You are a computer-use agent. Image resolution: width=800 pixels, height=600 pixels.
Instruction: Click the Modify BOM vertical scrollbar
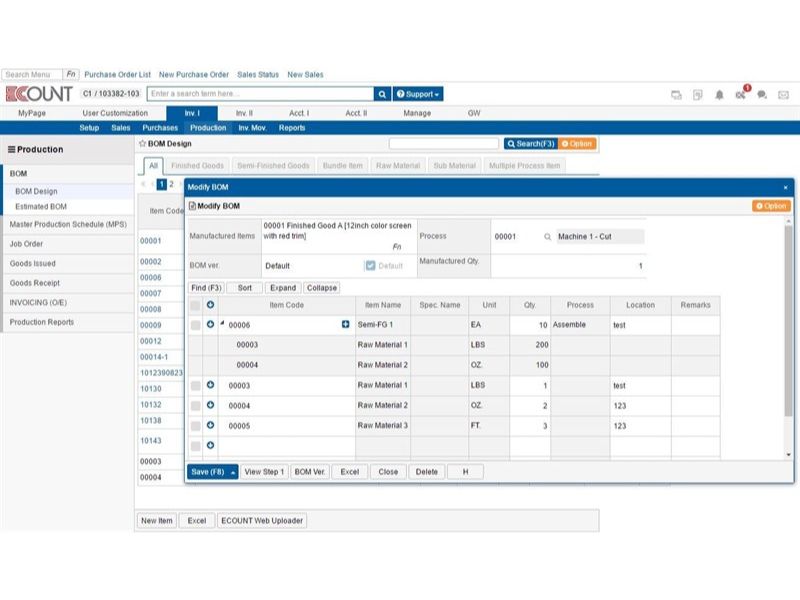[x=789, y=321]
